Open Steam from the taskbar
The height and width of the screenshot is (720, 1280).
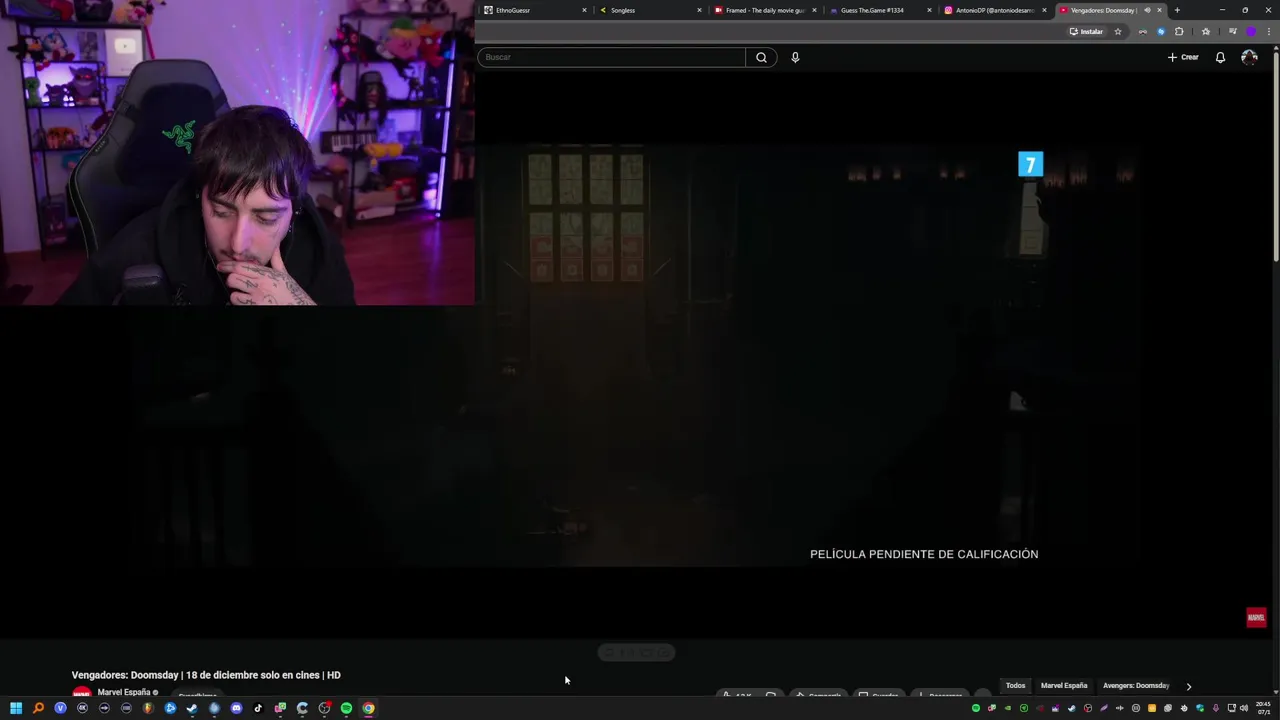(x=192, y=708)
